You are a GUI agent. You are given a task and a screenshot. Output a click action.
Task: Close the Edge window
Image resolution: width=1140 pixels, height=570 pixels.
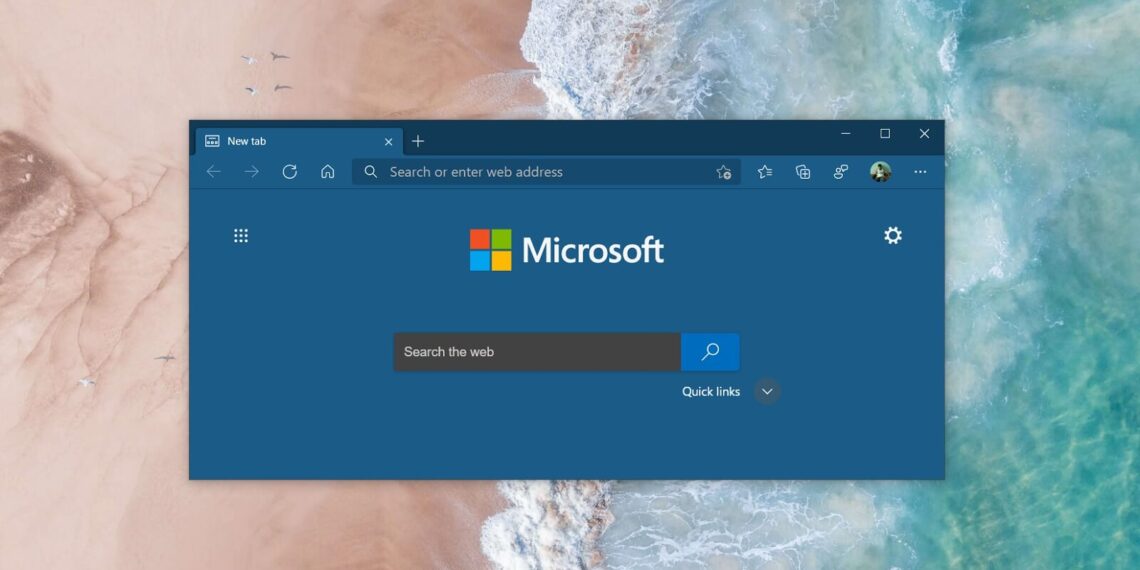pos(924,134)
